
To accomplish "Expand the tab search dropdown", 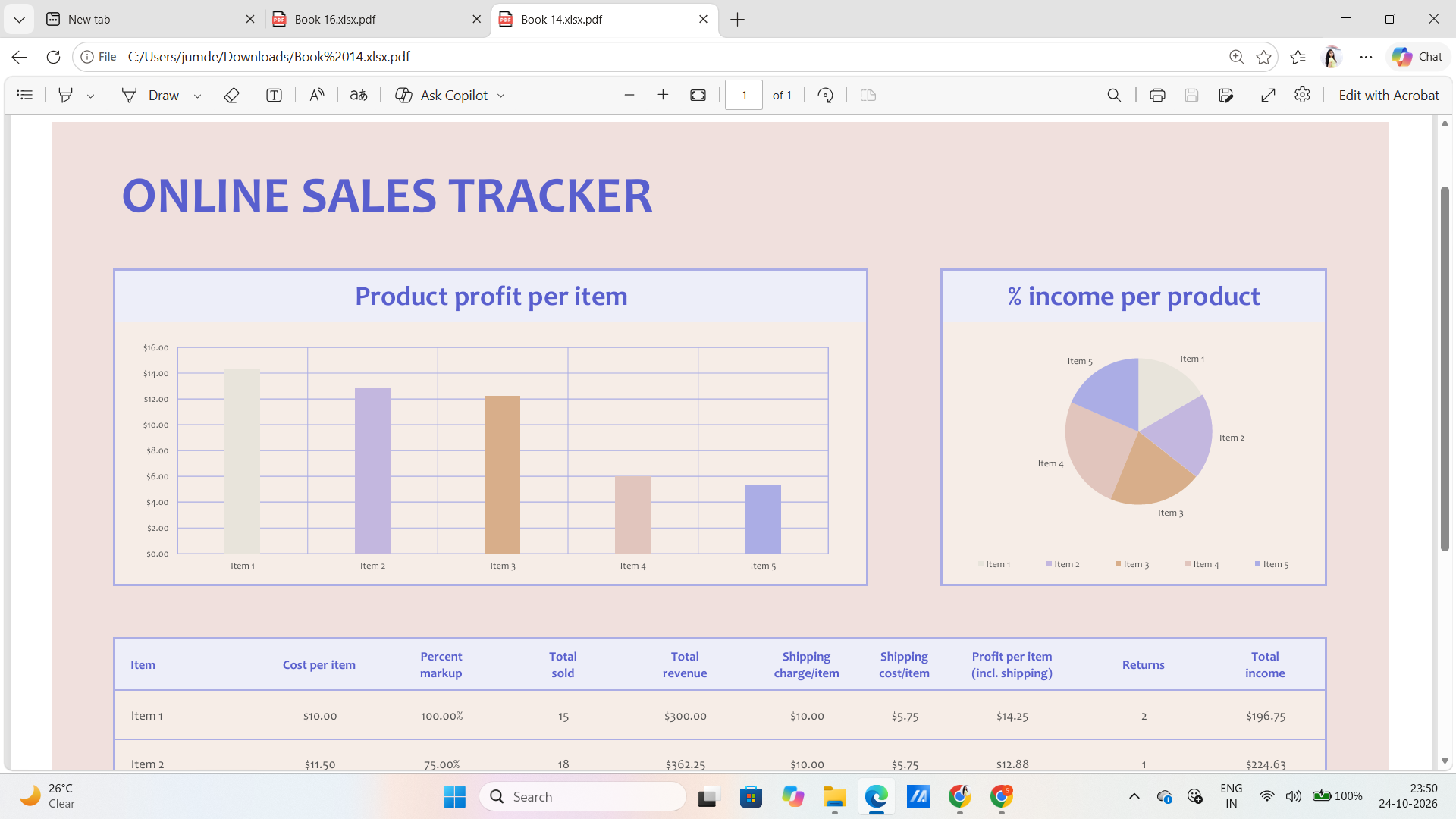I will (19, 19).
